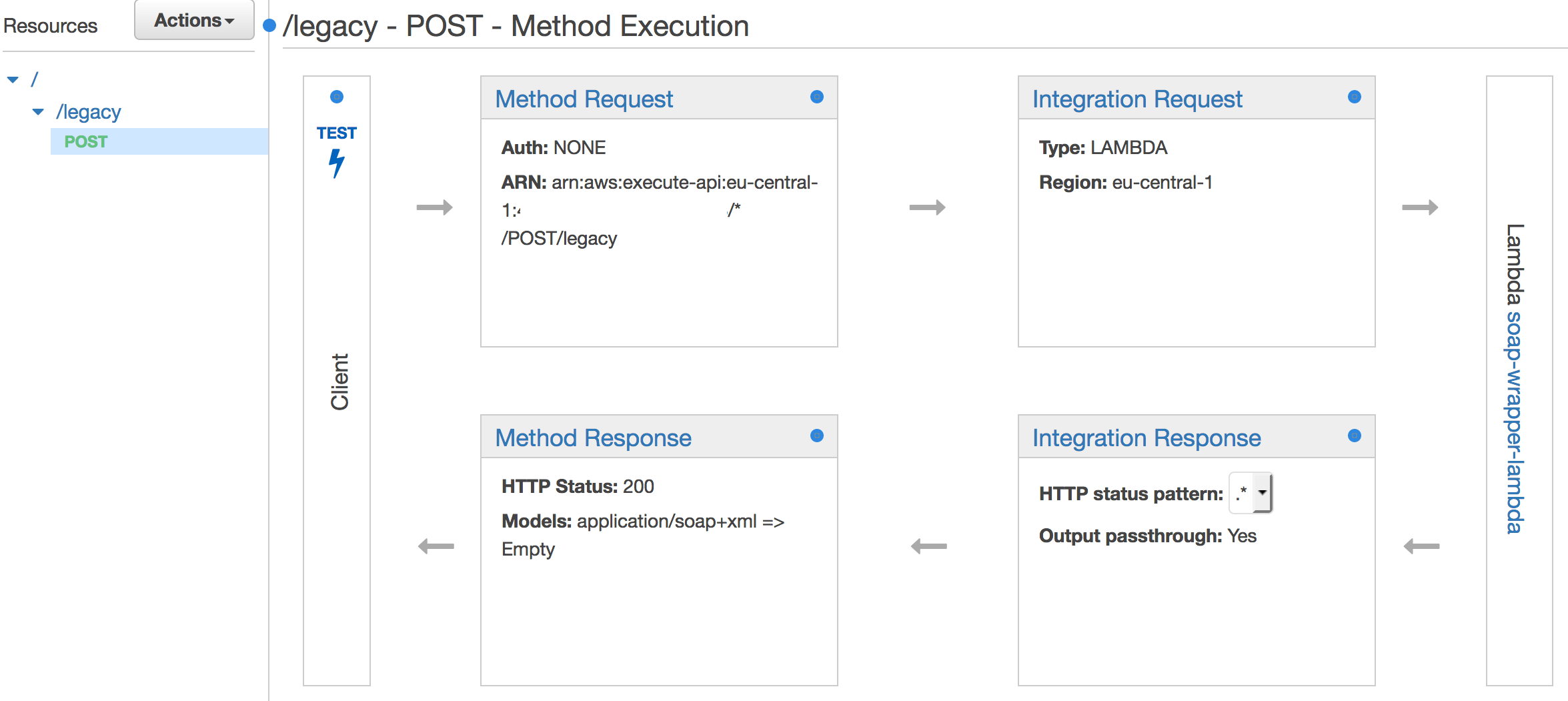Screen dimensions: 1568x701
Task: Click the TEST label in Client panel
Action: [x=337, y=133]
